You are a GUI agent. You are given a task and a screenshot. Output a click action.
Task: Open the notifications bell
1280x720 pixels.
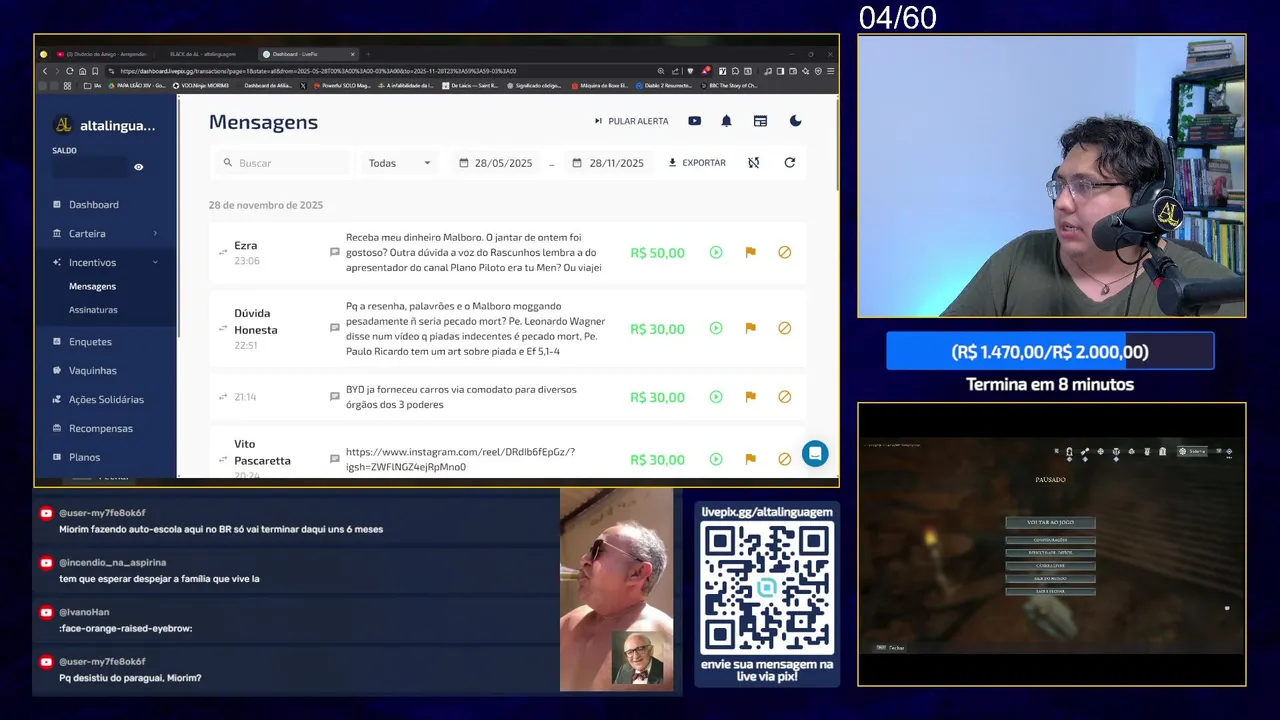(x=727, y=121)
